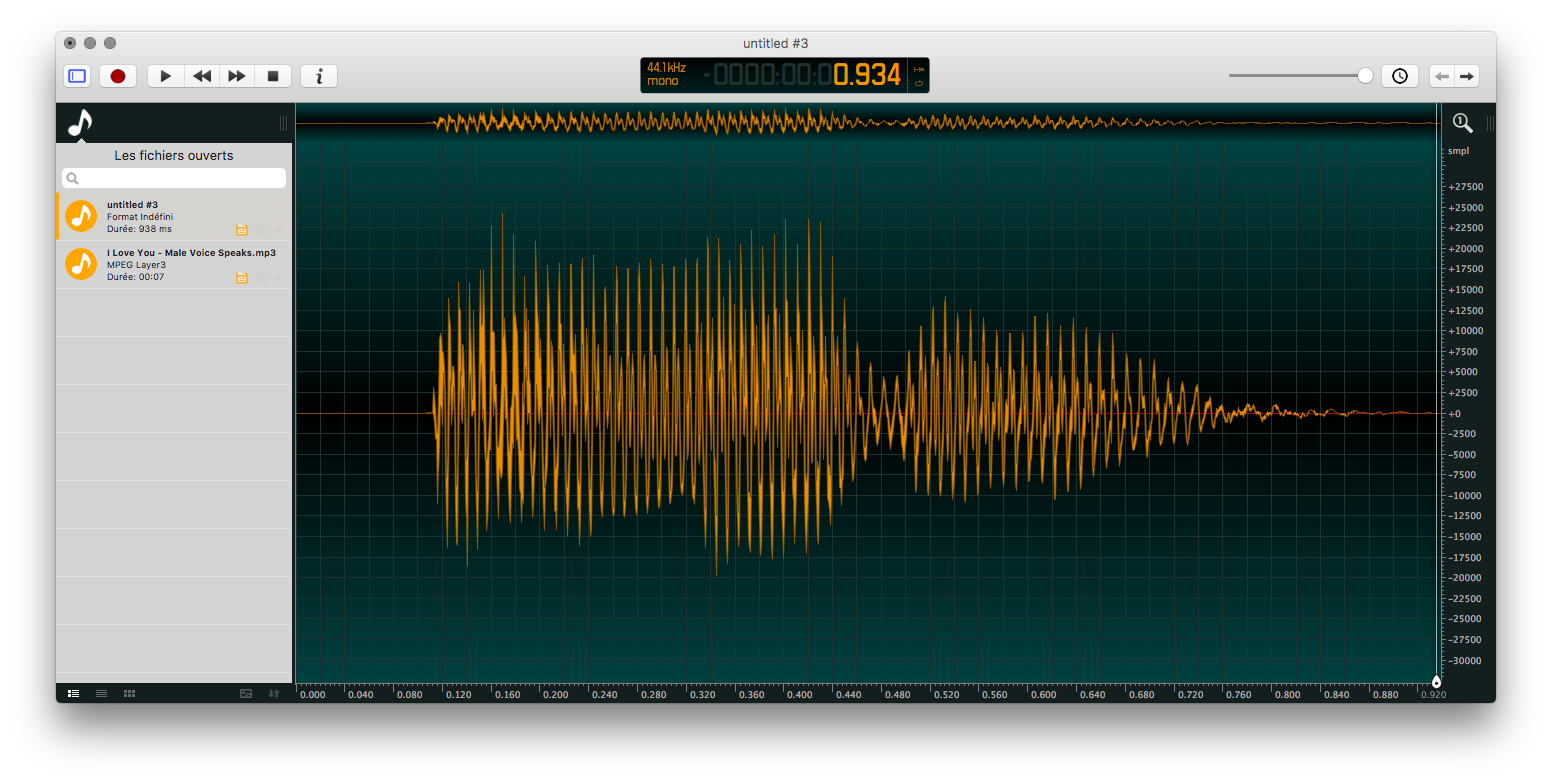Image resolution: width=1552 pixels, height=783 pixels.
Task: Select the untitled #3 file entry
Action: coord(174,216)
